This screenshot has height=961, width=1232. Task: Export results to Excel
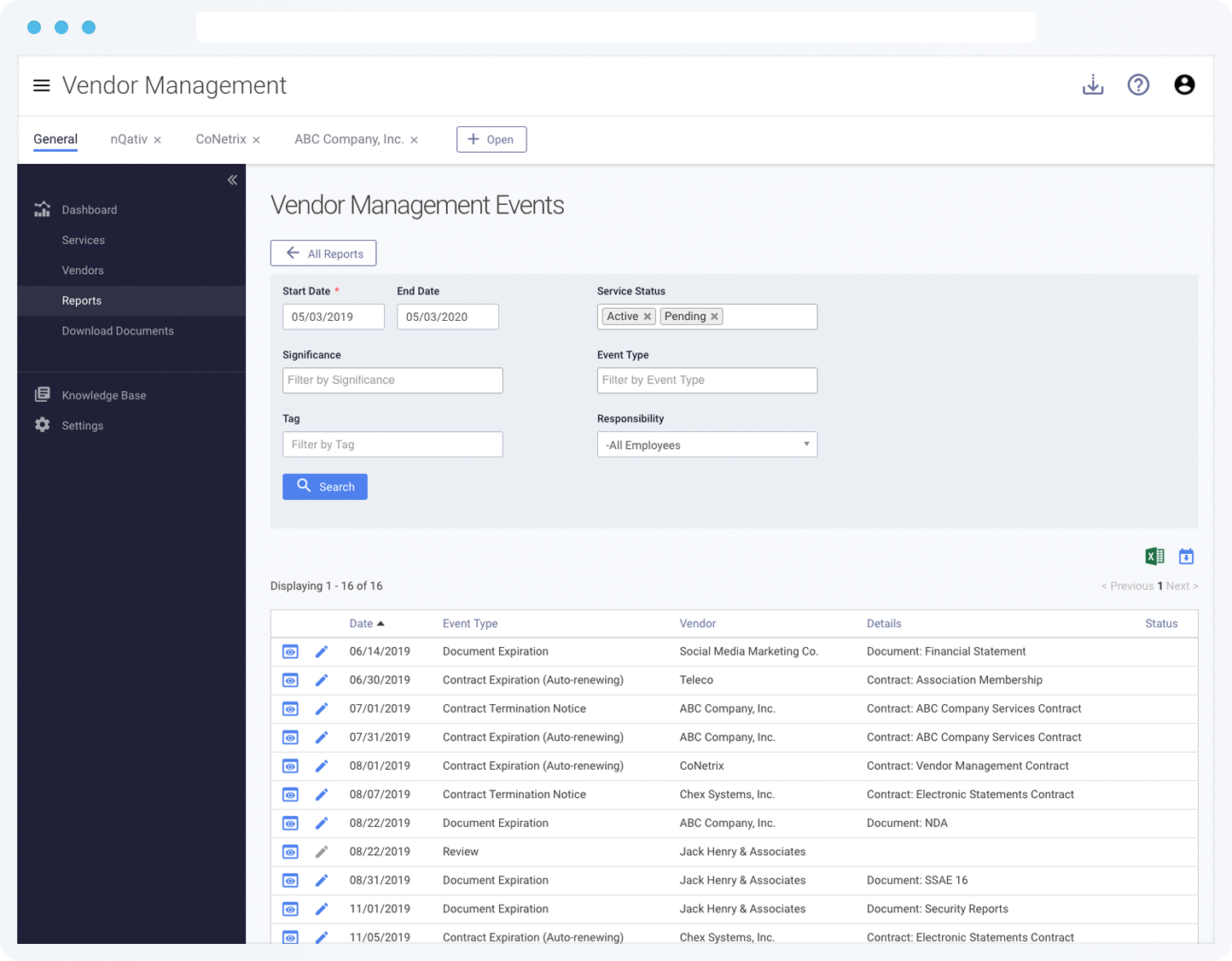[x=1154, y=556]
